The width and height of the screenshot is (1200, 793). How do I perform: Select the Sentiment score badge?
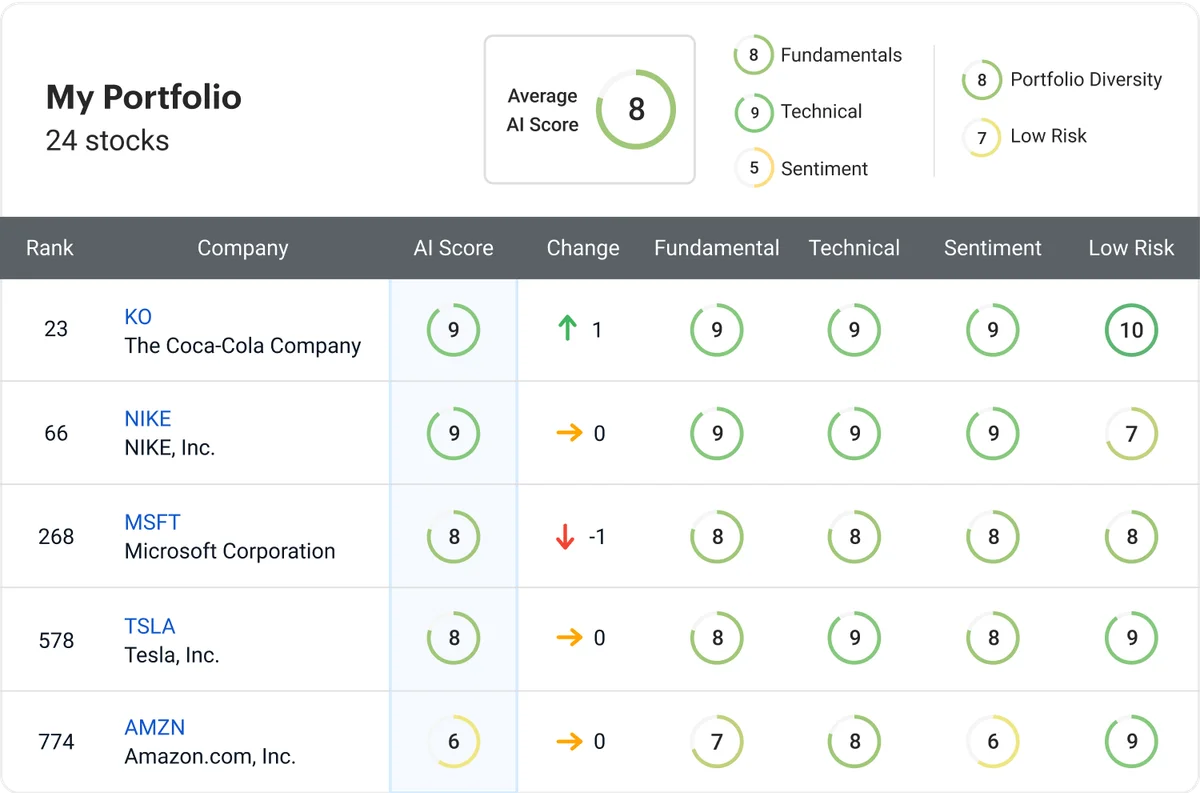tap(753, 168)
